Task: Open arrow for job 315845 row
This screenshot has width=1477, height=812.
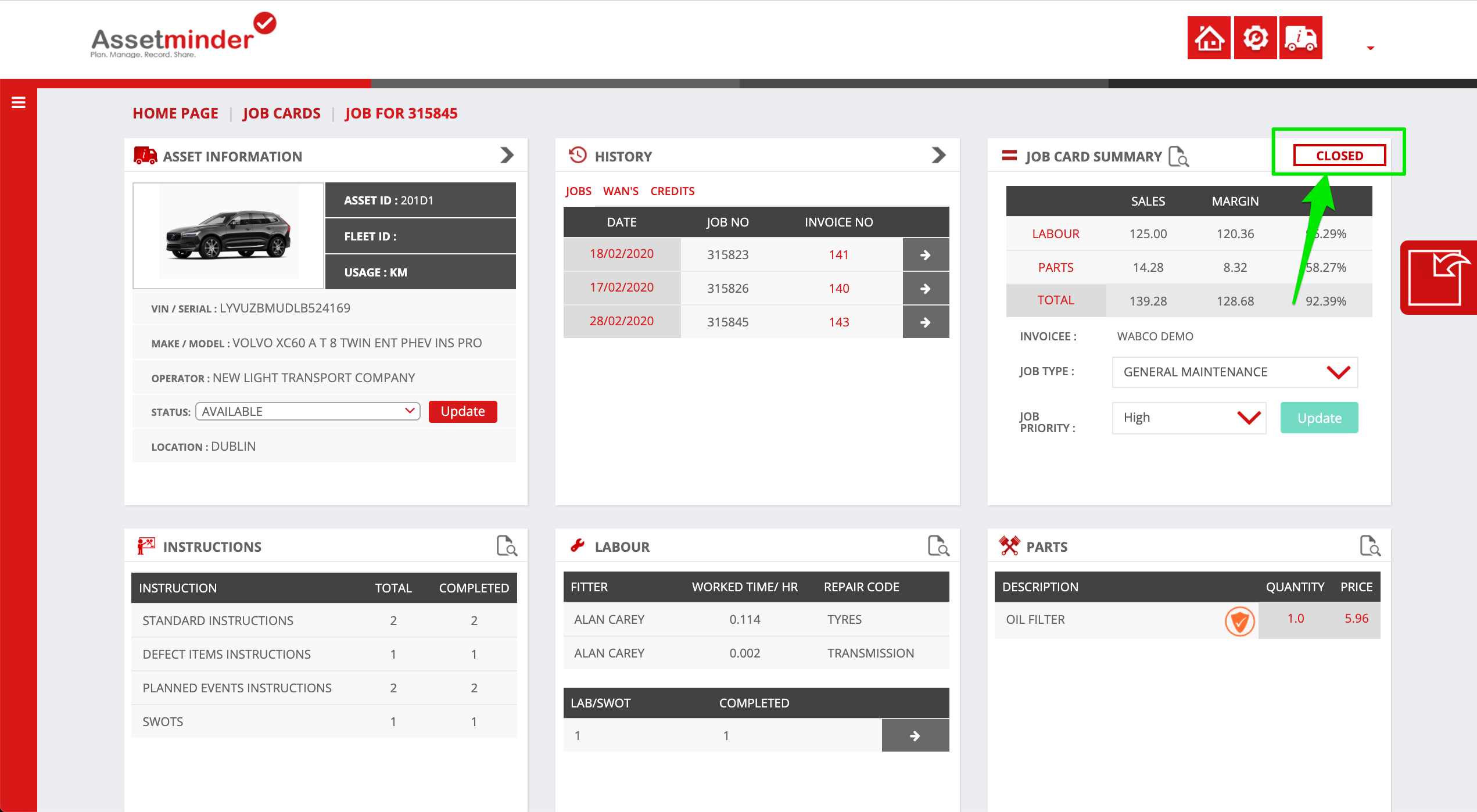Action: [x=926, y=322]
